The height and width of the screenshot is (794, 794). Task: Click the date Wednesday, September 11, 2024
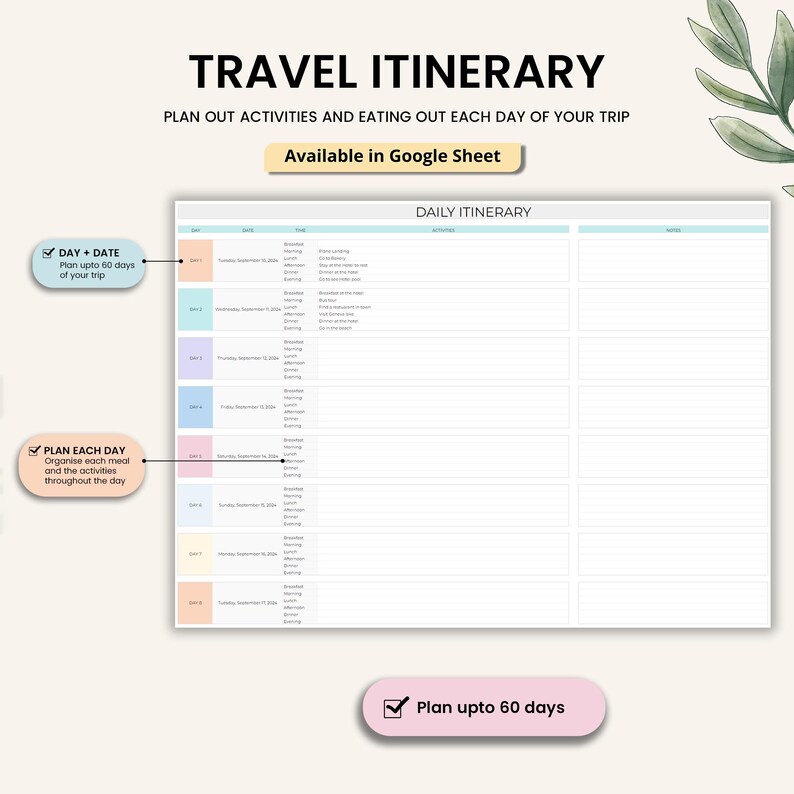pyautogui.click(x=248, y=309)
